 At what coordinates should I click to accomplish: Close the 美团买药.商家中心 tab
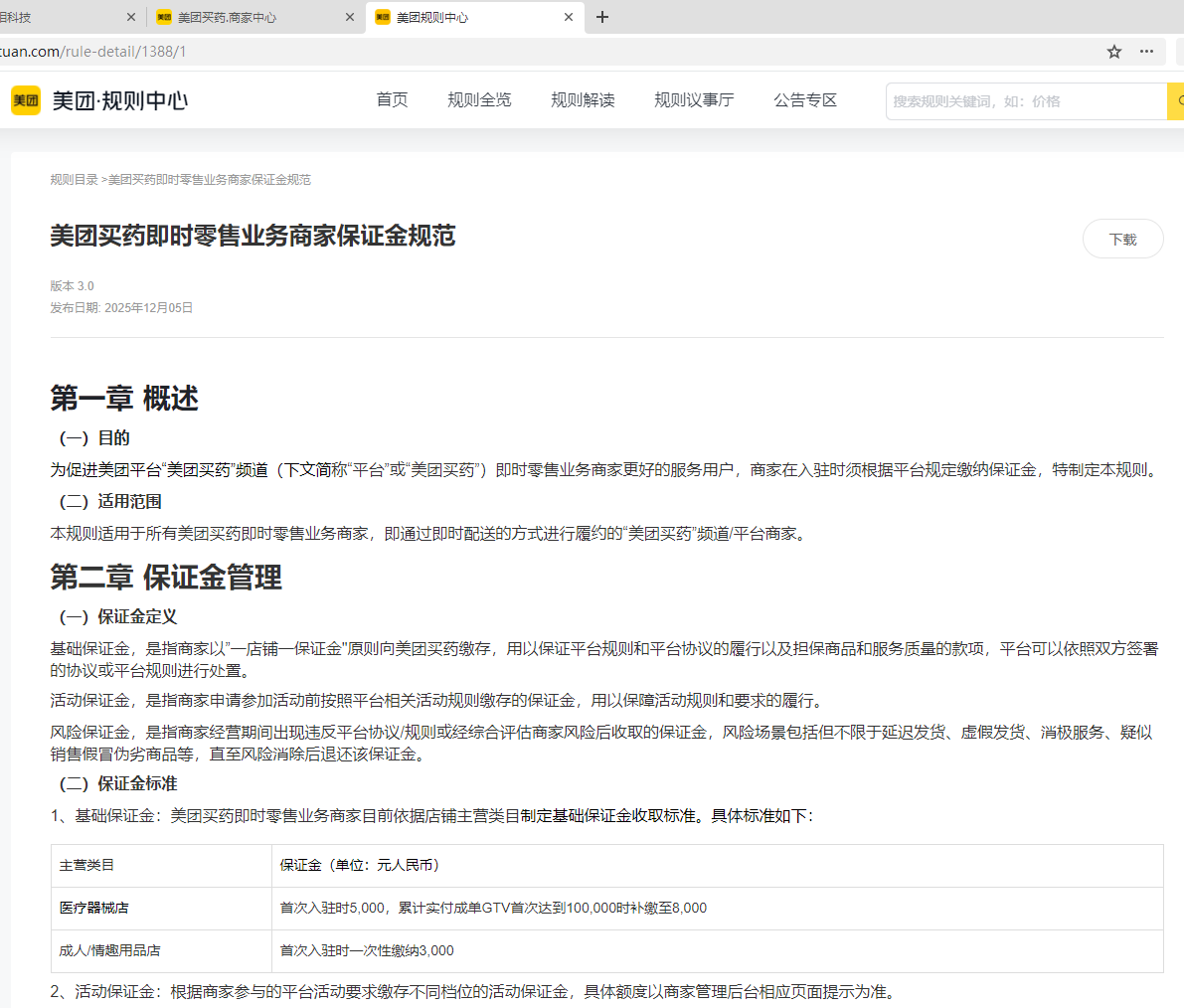(349, 17)
